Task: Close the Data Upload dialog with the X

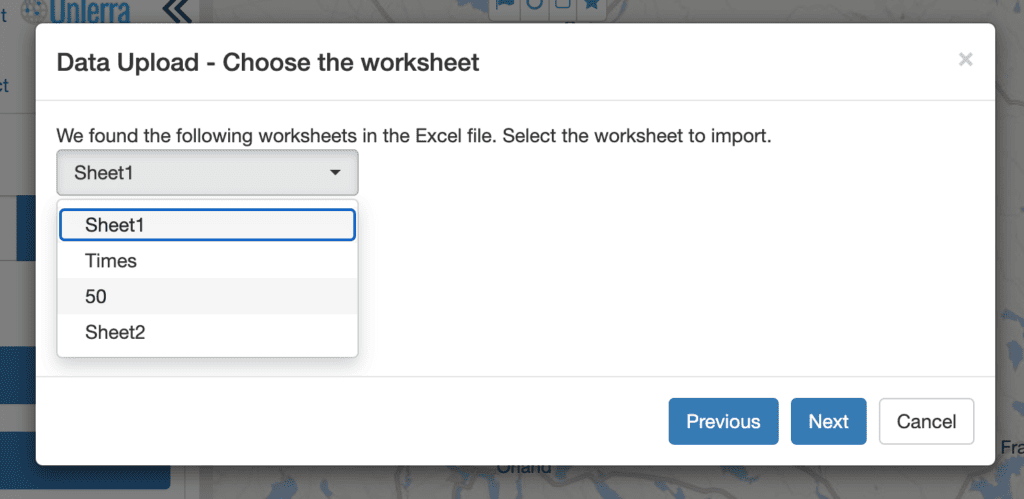Action: point(965,60)
